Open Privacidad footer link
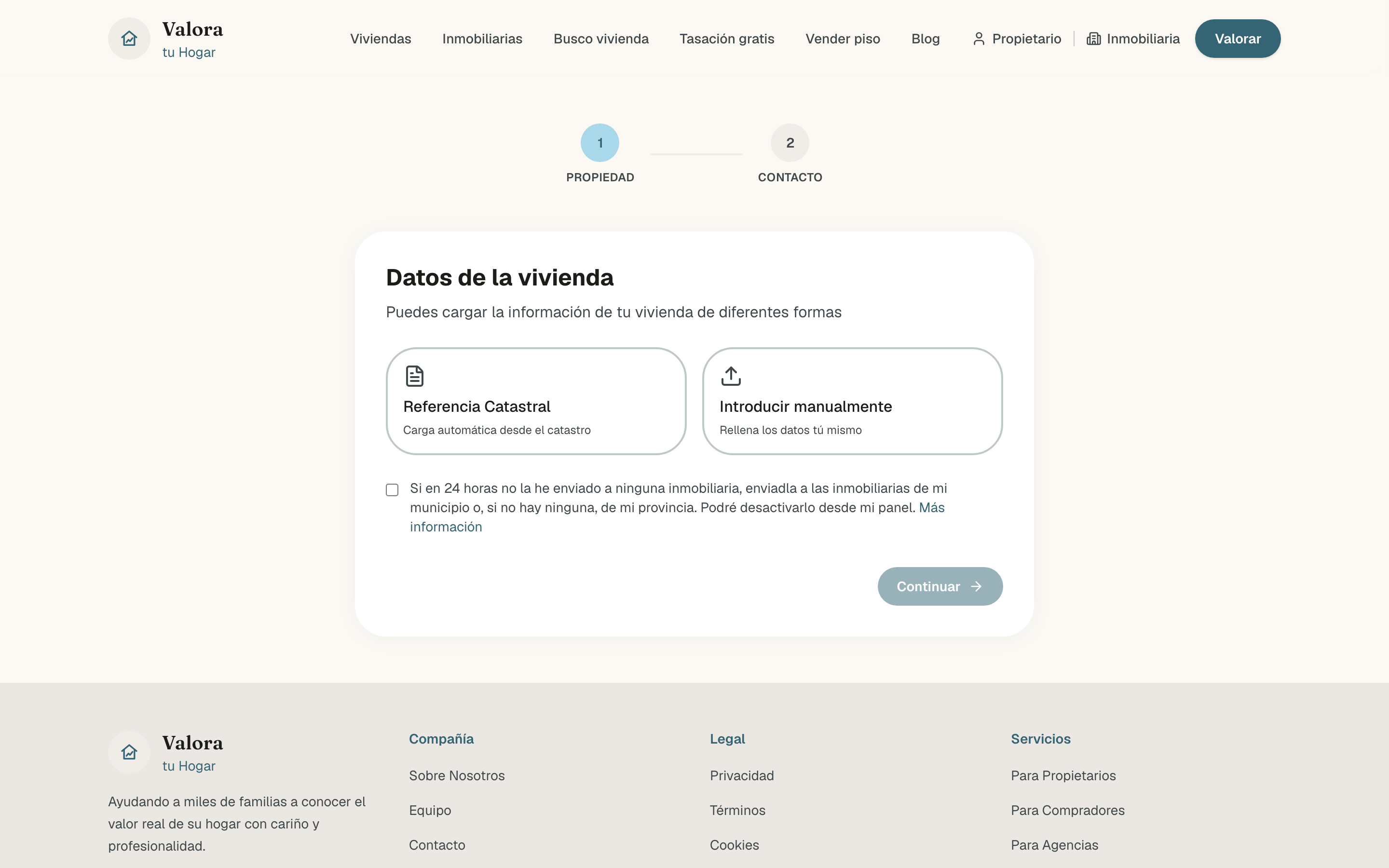This screenshot has height=868, width=1389. [742, 775]
